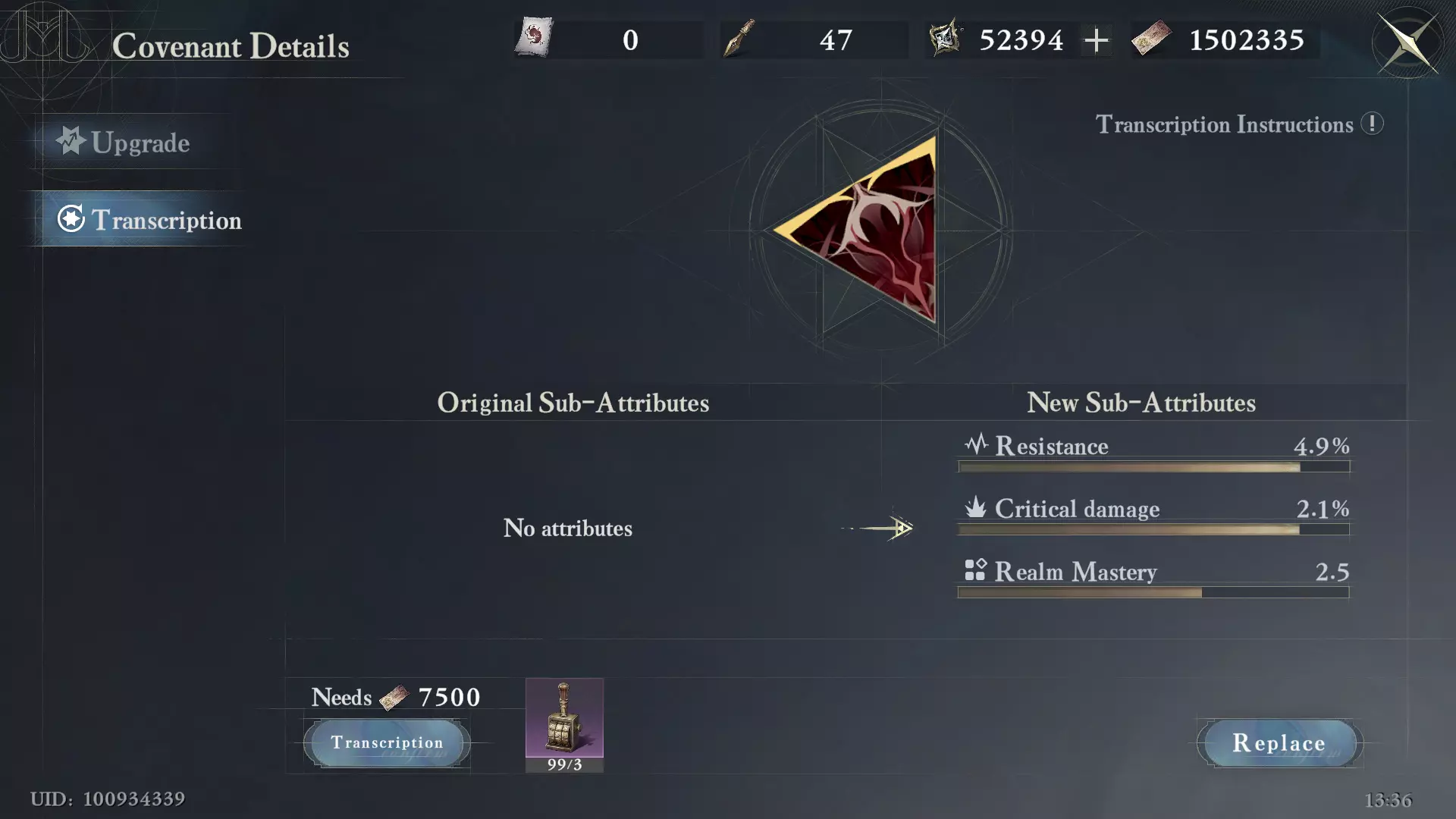The image size is (1456, 819).
Task: Click the Transcription button below Needs 7500
Action: (x=387, y=742)
